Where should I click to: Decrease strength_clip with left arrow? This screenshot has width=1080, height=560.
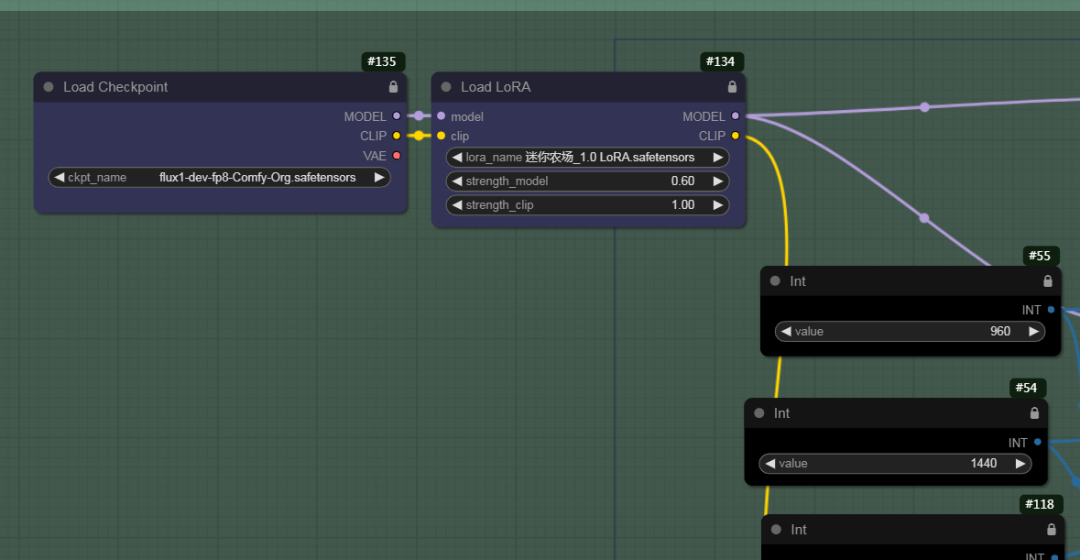[x=457, y=205]
